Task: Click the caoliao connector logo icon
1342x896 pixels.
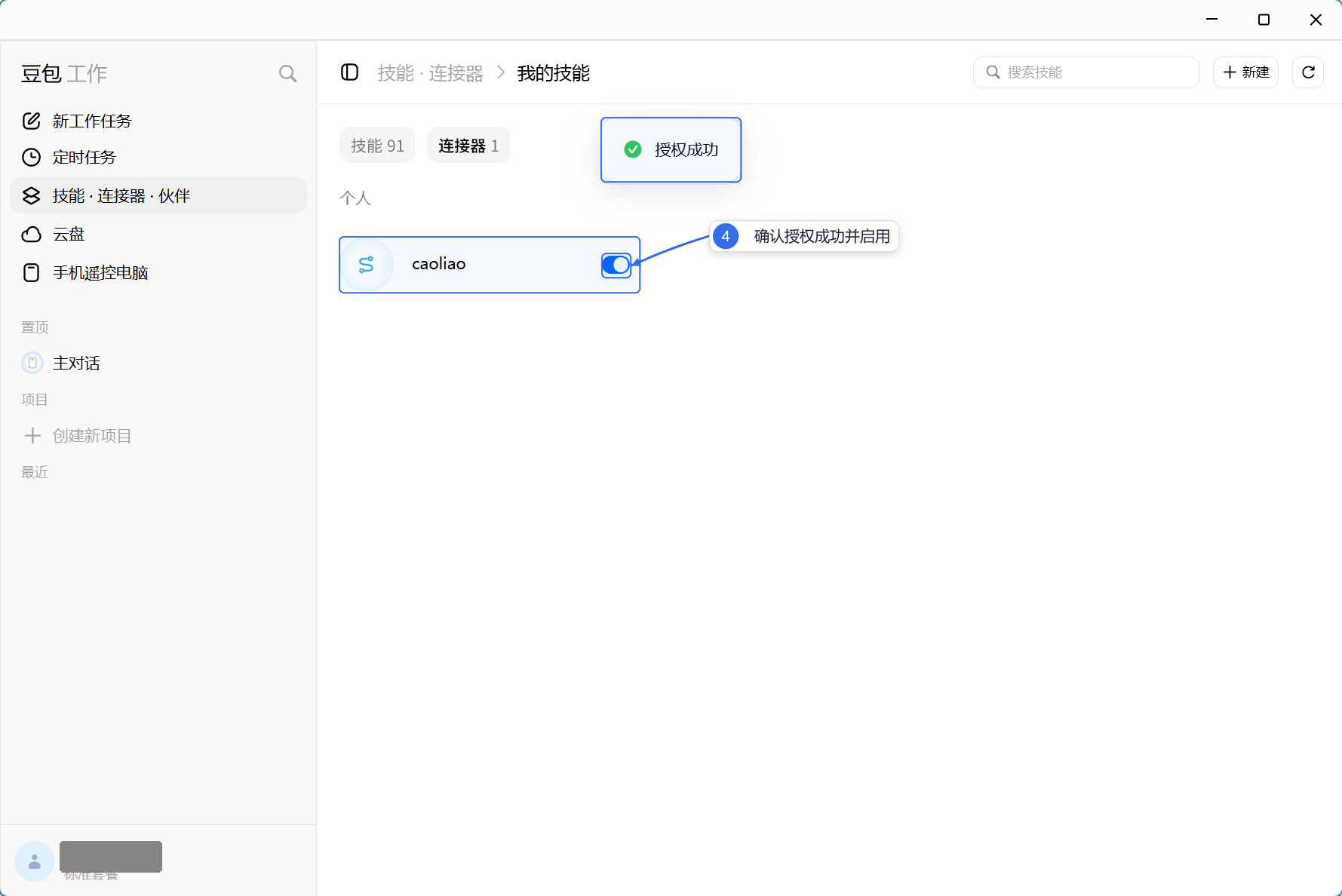Action: tap(367, 265)
